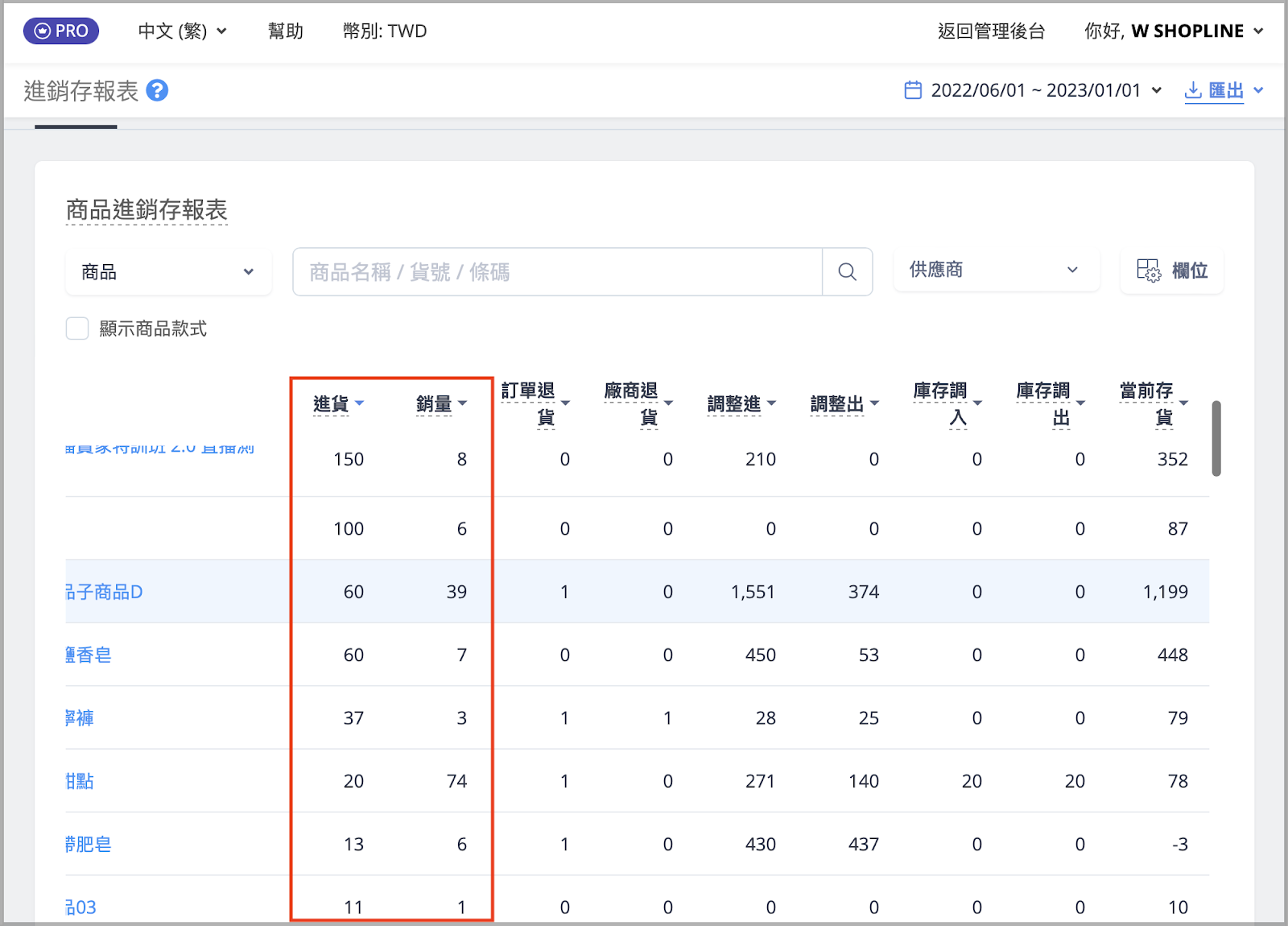Viewport: 1288px width, 926px height.
Task: Click the search magnifier icon
Action: 847,272
